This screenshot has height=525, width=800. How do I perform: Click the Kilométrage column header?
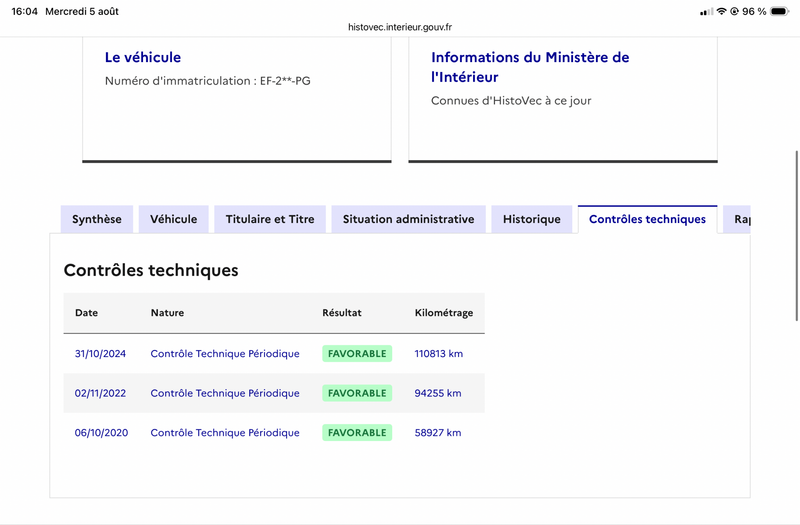click(x=444, y=313)
